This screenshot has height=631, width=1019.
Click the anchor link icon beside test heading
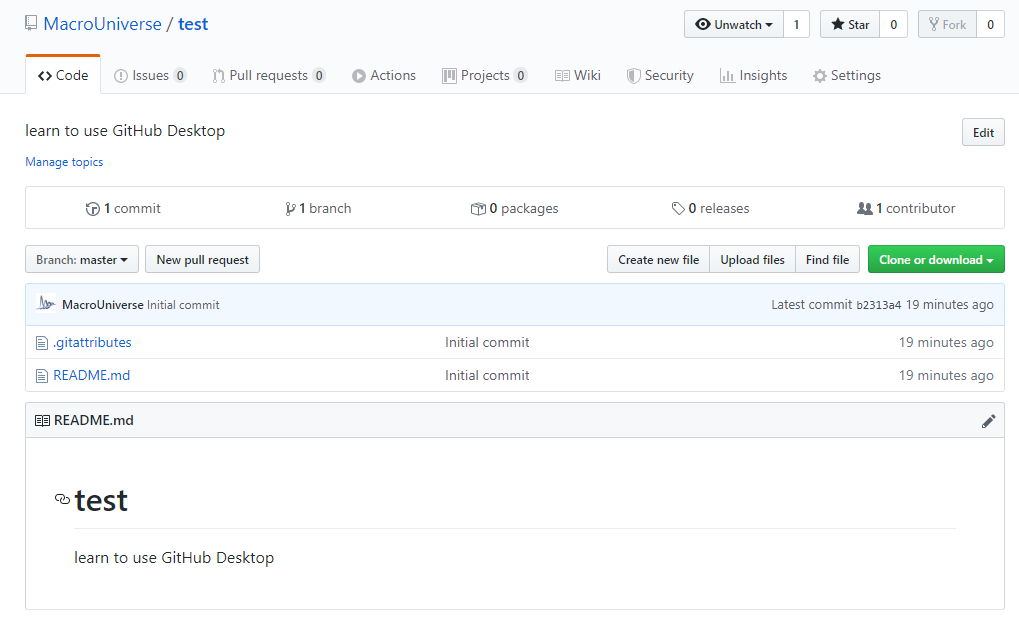[63, 499]
